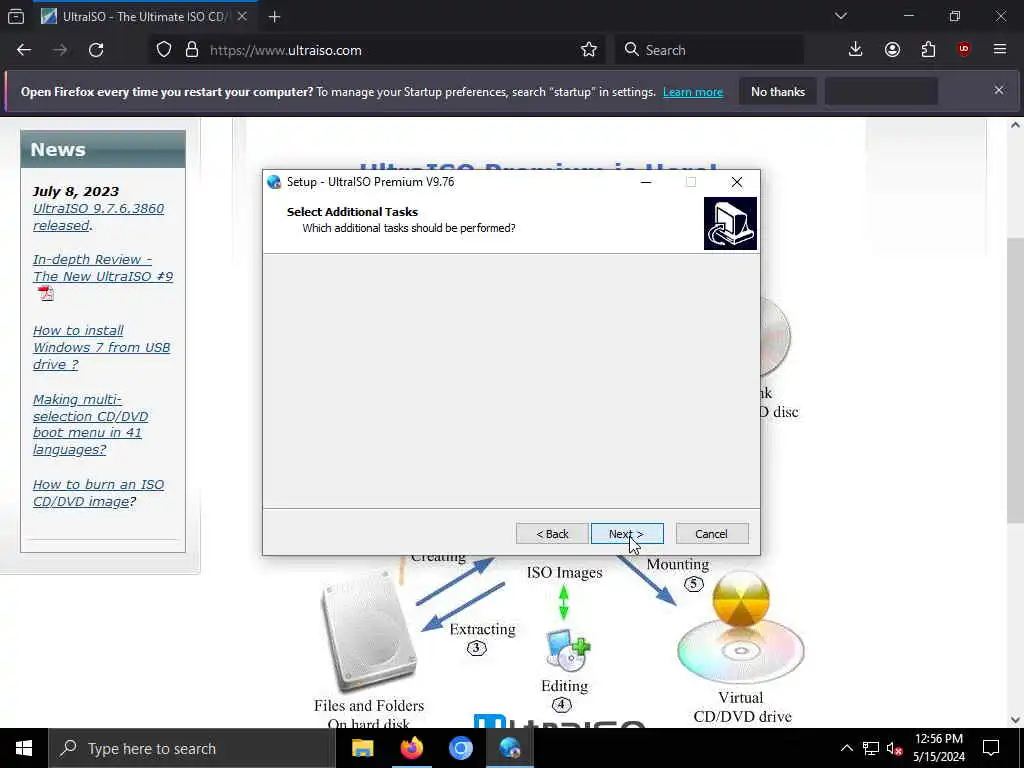Click the hard disk Files and Folders image
The image size is (1024, 768).
[370, 631]
